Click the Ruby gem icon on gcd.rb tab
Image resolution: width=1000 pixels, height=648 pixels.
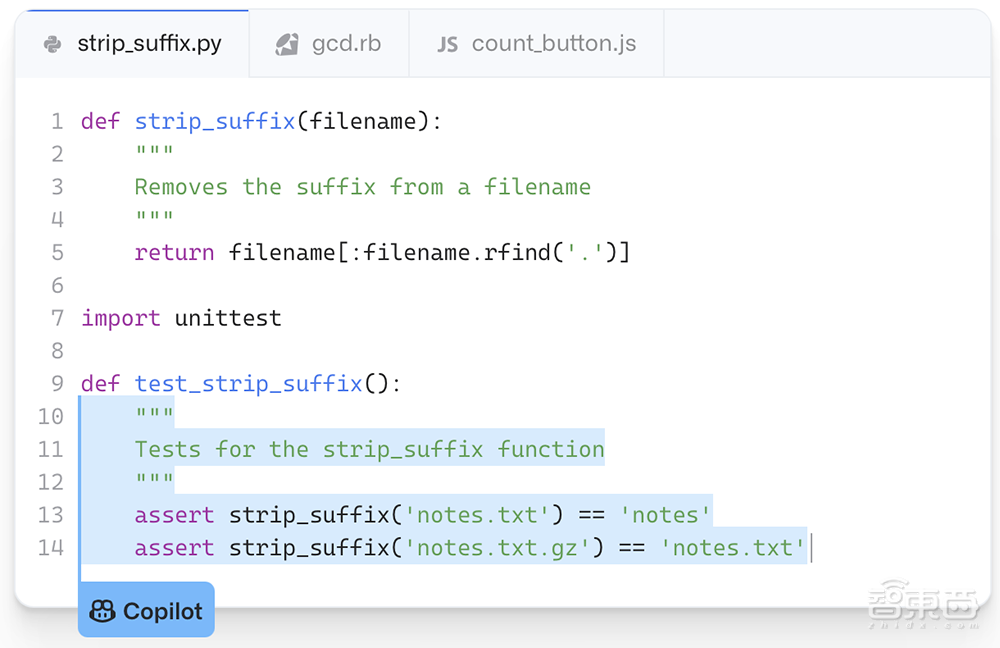289,43
